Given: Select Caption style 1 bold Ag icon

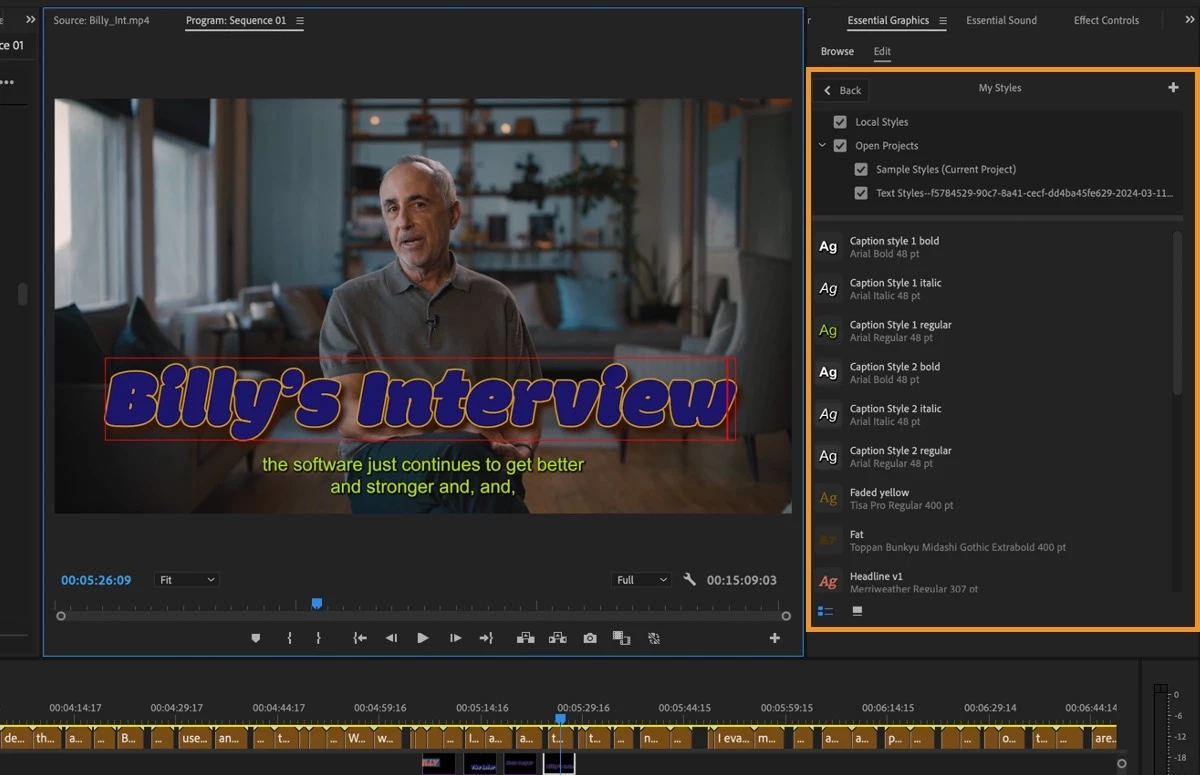Looking at the screenshot, I should (828, 247).
